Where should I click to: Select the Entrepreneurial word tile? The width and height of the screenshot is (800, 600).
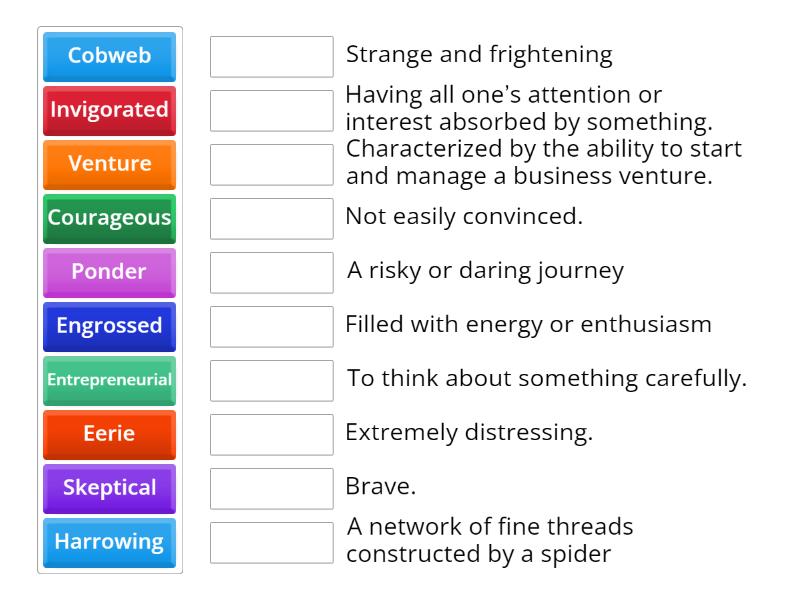point(108,380)
